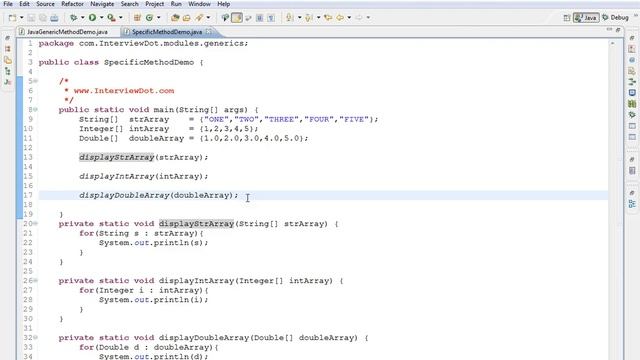Click the editor scrollbar up arrow
This screenshot has width=640, height=360.
(x=613, y=43)
